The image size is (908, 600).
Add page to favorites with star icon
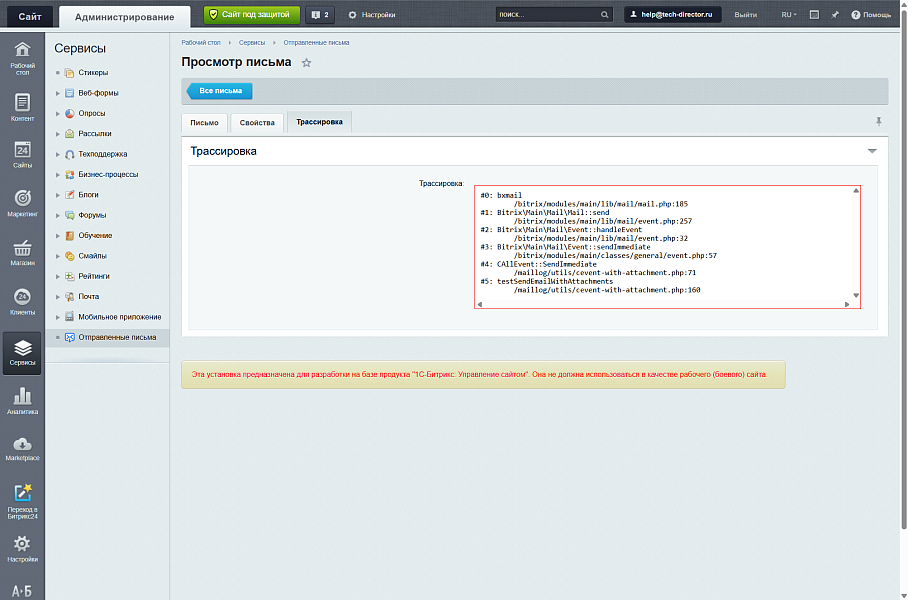point(306,63)
